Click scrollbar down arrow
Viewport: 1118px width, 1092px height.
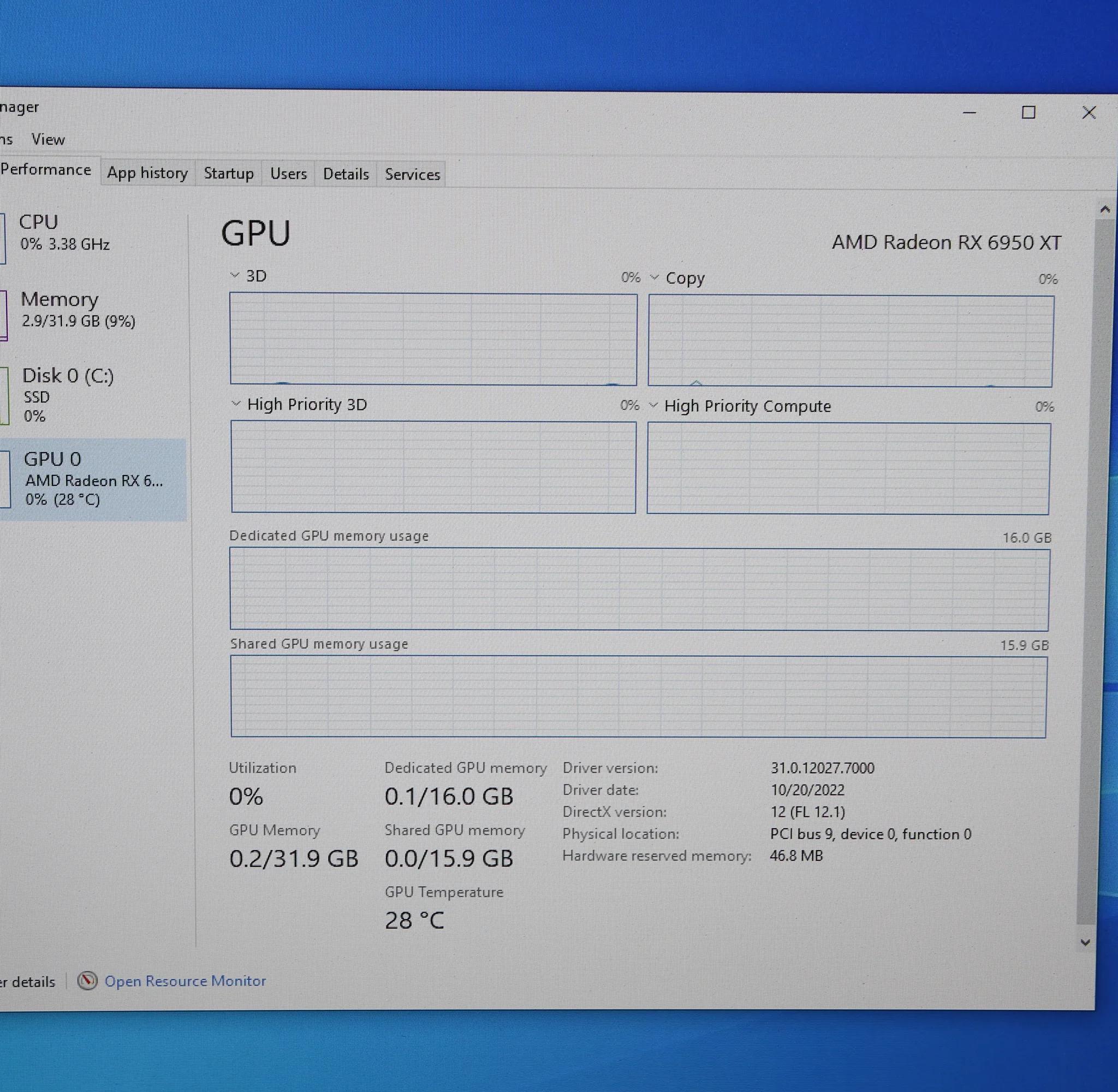1085,942
